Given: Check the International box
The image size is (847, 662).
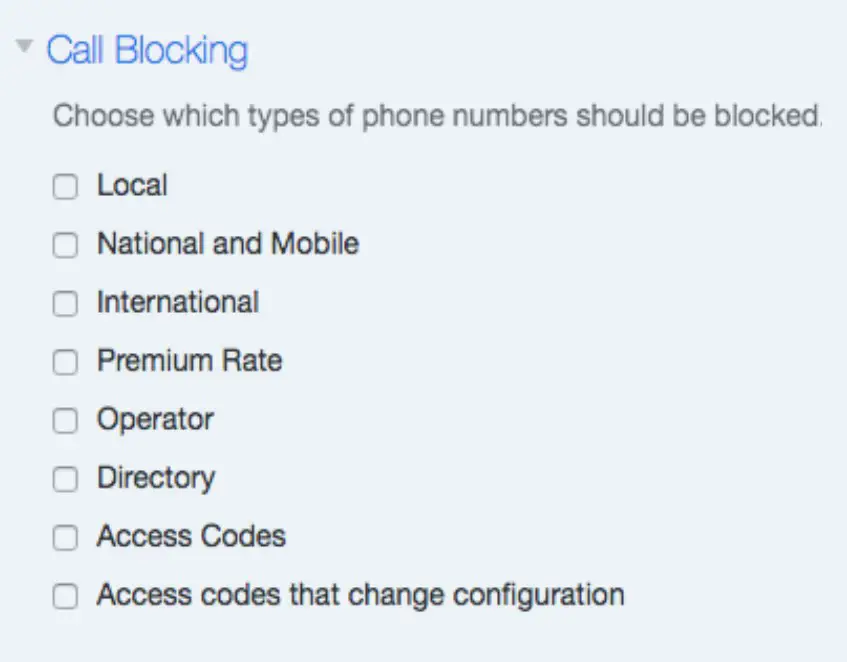Looking at the screenshot, I should tap(65, 304).
